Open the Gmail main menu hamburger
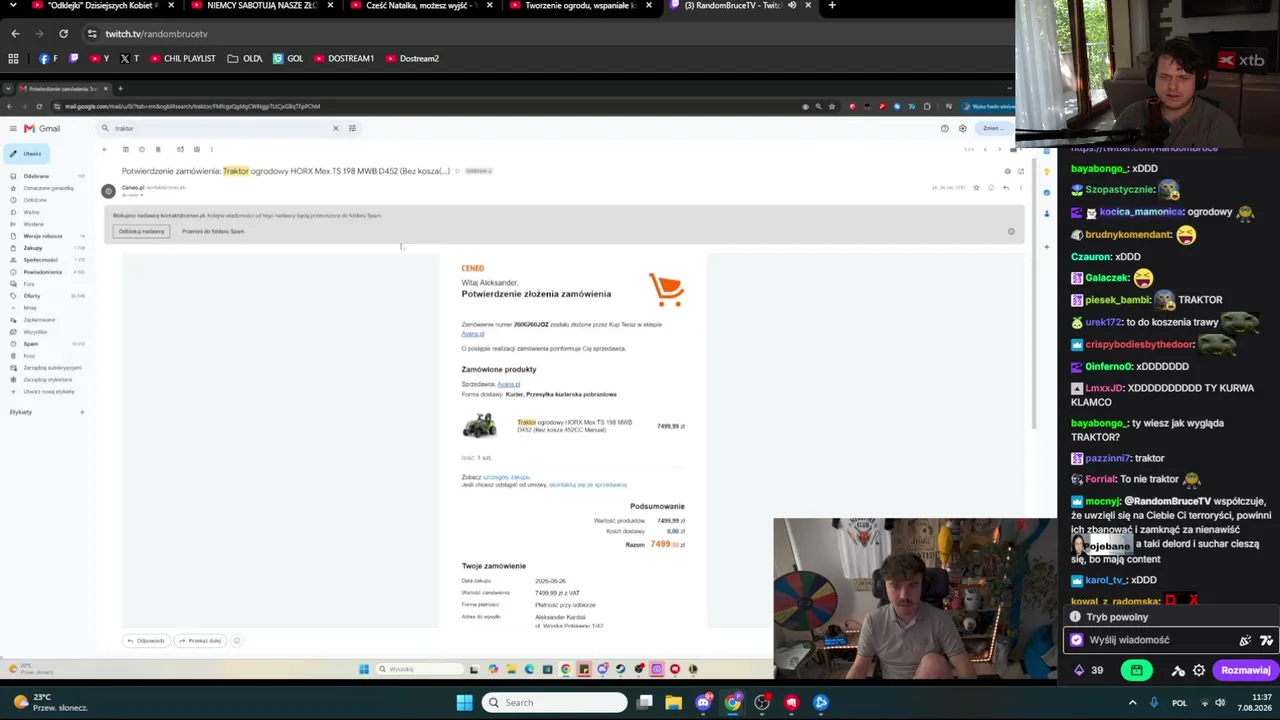 13,128
